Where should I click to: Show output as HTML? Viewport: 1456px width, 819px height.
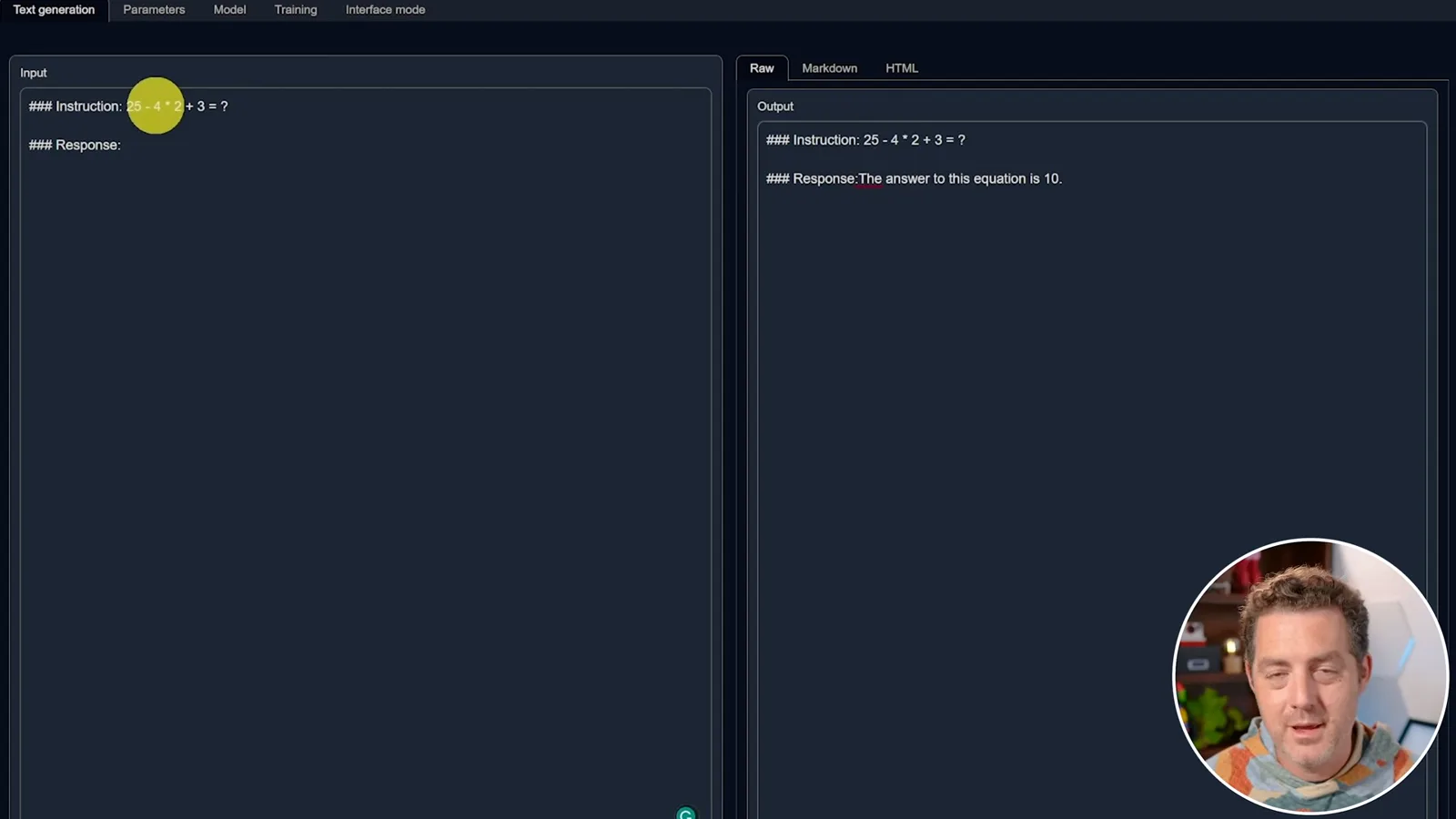click(x=902, y=68)
